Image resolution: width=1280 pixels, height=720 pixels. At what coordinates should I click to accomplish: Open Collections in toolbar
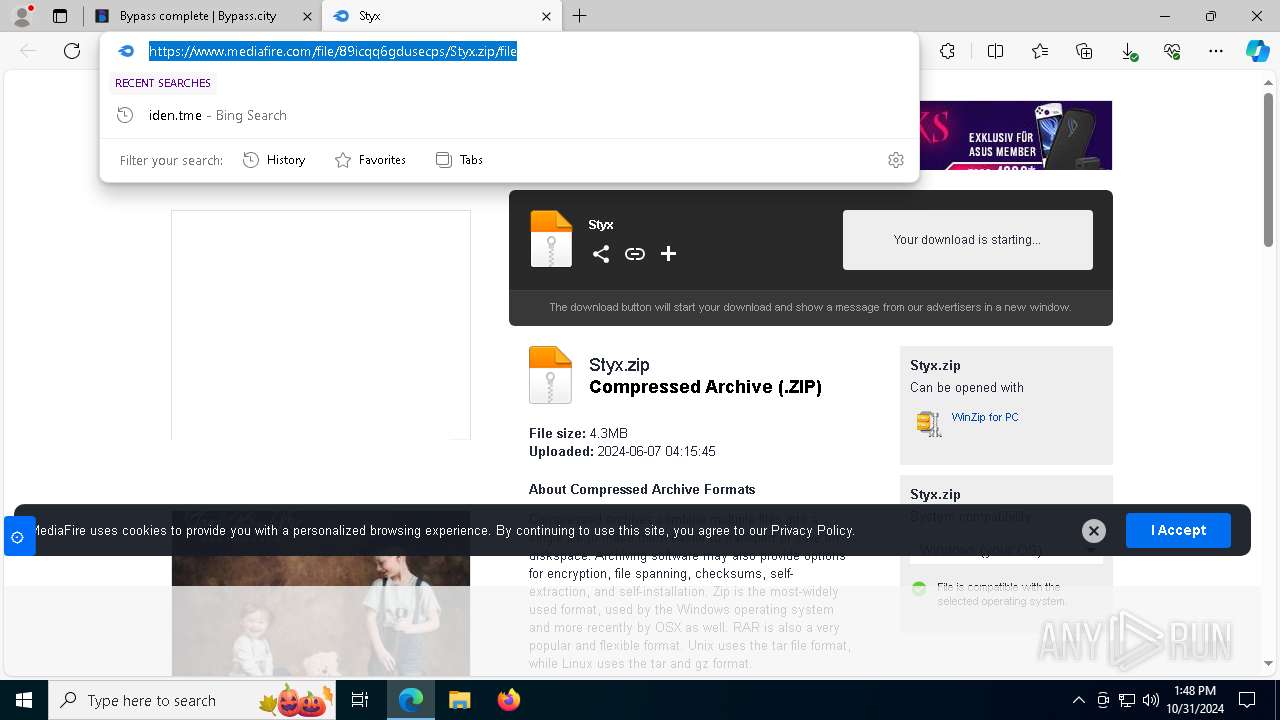coord(1084,51)
